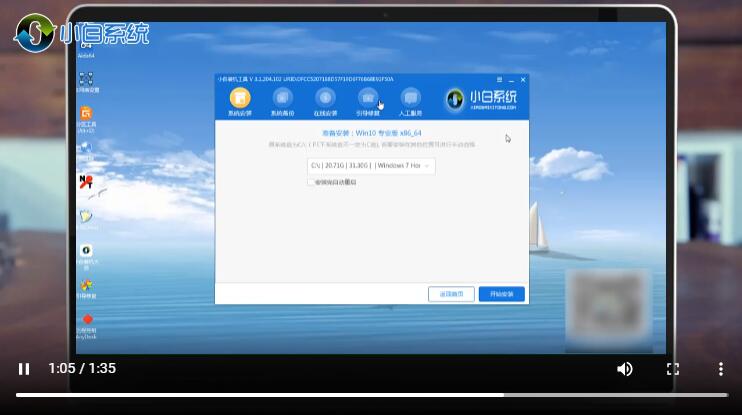Mute the video volume
Viewport: 742px width, 415px height.
(625, 369)
